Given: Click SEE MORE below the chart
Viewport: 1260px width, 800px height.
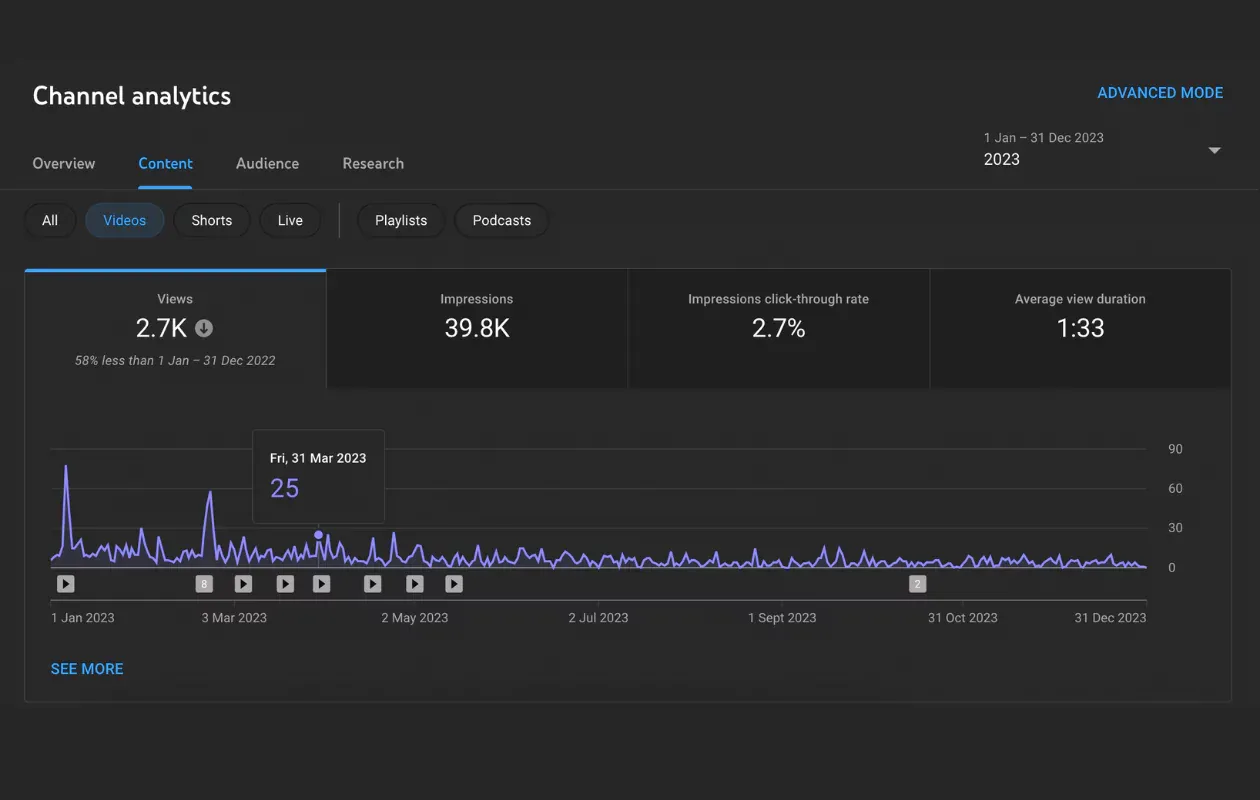Looking at the screenshot, I should (x=87, y=669).
